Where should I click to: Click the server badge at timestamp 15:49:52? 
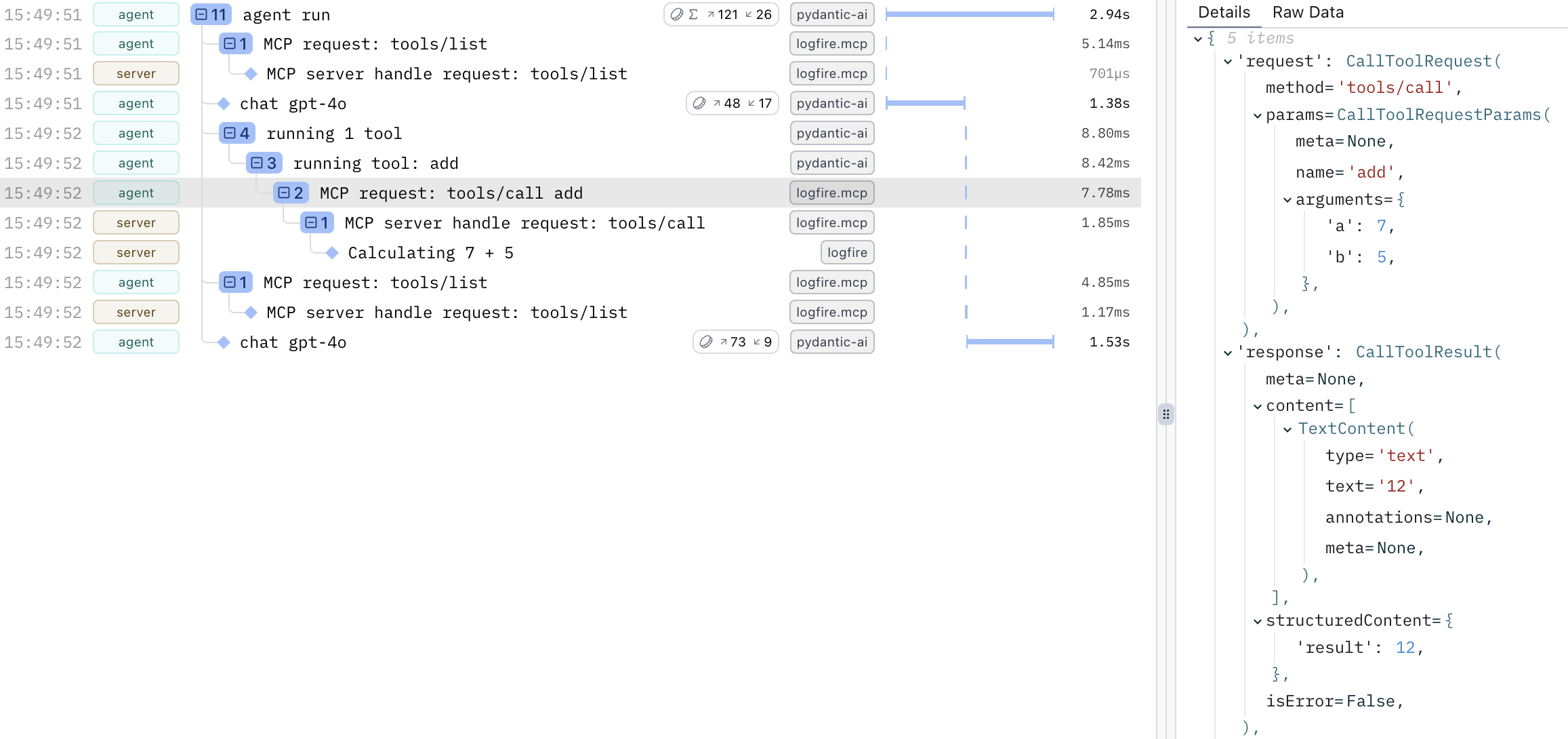(x=136, y=222)
